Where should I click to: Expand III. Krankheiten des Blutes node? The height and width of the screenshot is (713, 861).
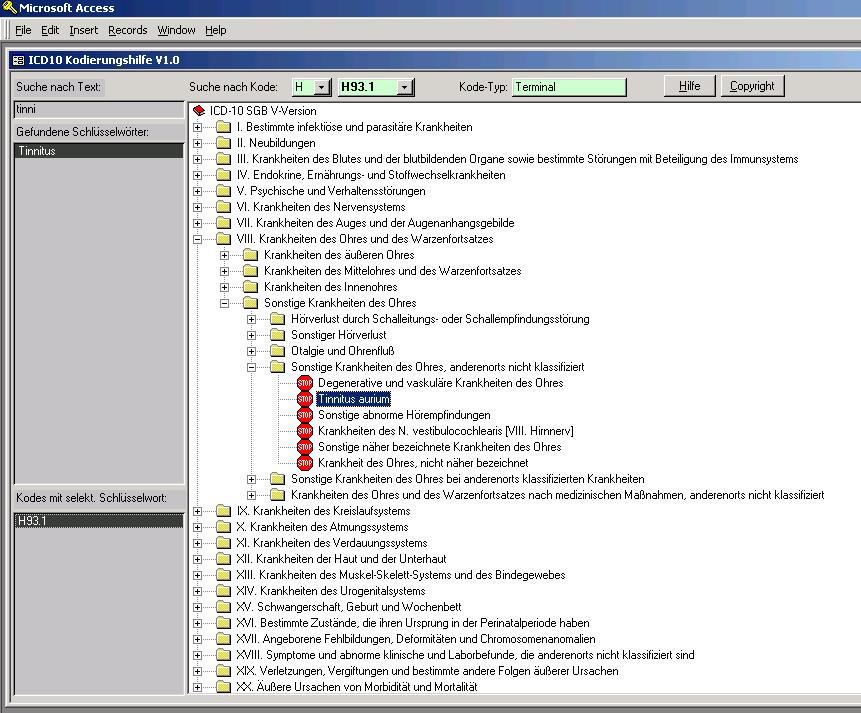click(198, 159)
